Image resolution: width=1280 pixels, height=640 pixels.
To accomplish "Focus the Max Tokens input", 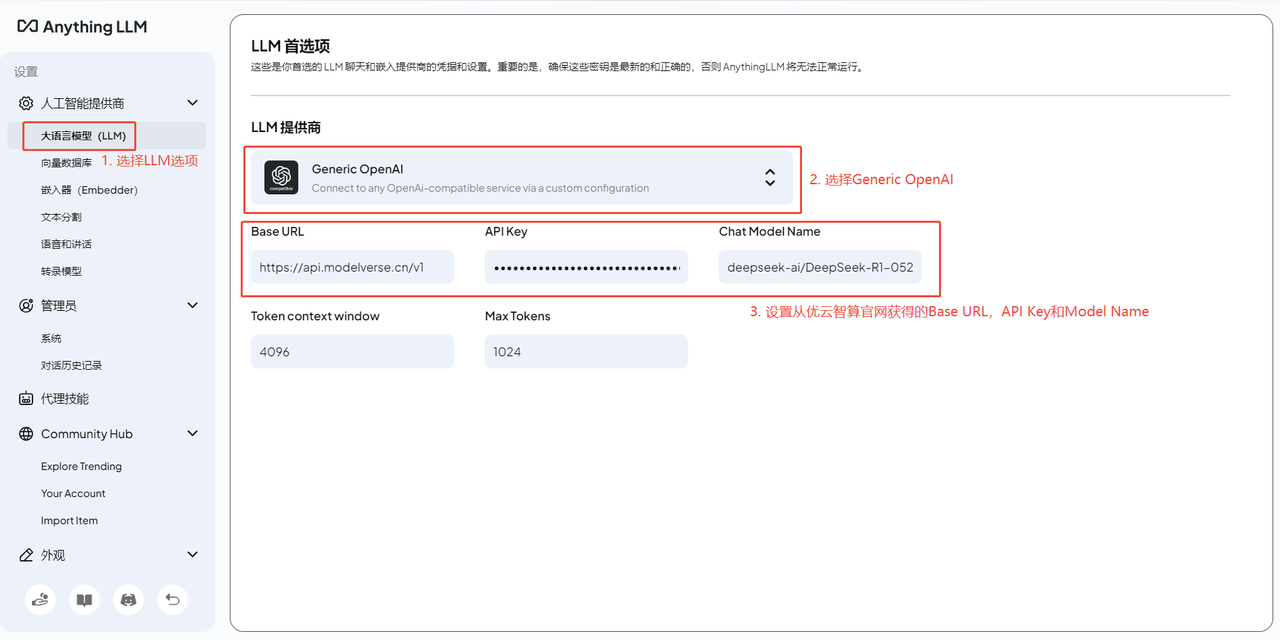I will pyautogui.click(x=586, y=351).
